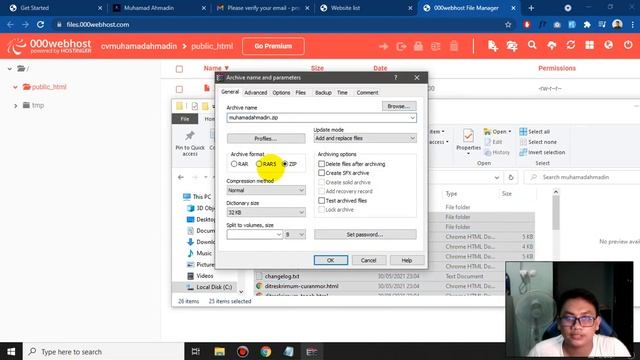640x360 pixels.
Task: Open File Explorer from the taskbar
Action: pyautogui.click(x=220, y=351)
